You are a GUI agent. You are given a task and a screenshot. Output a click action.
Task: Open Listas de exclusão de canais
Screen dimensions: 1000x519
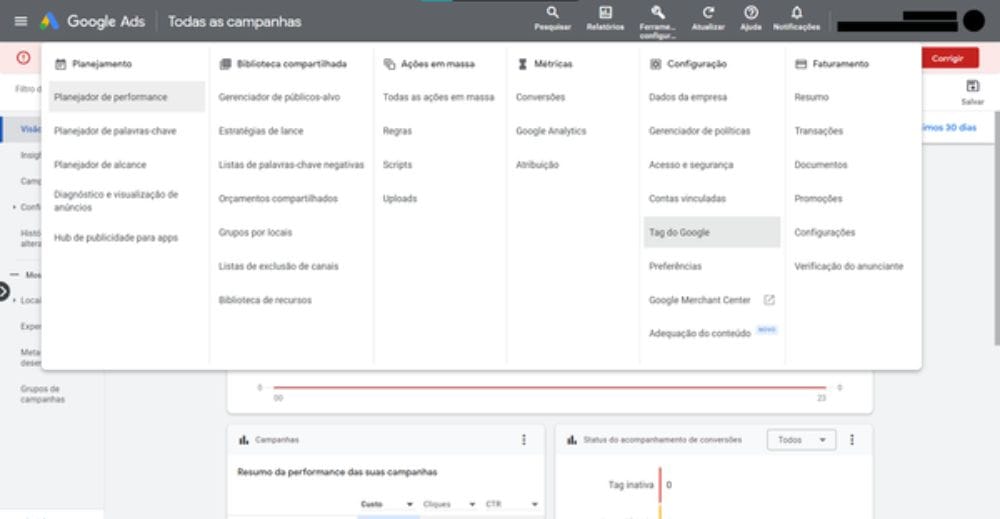[x=278, y=266]
